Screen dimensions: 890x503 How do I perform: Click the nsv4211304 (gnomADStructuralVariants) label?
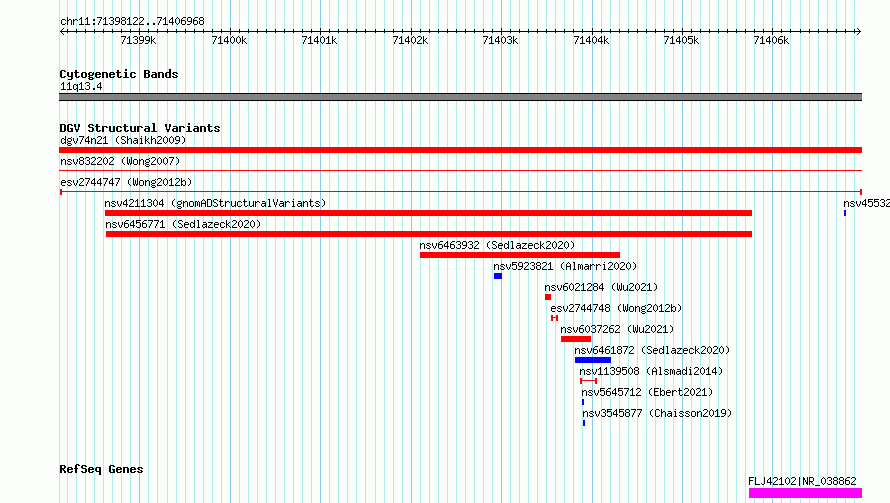click(215, 203)
